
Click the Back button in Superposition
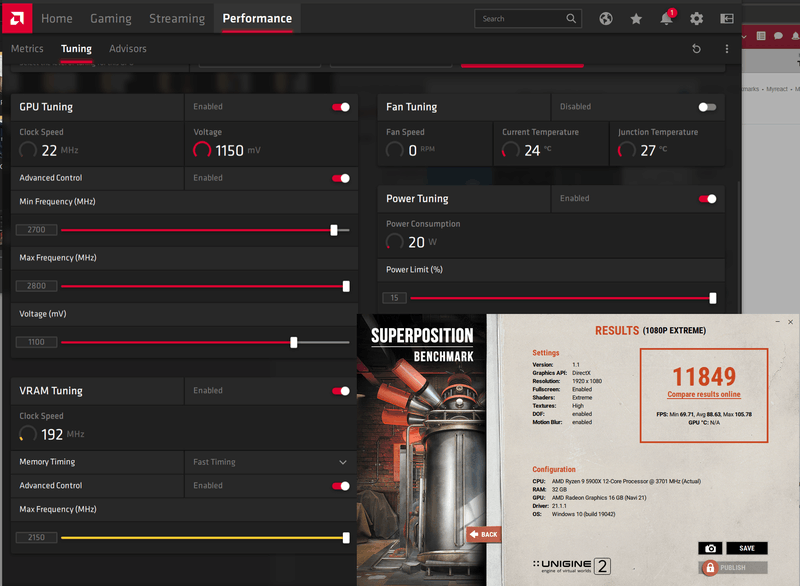484,534
